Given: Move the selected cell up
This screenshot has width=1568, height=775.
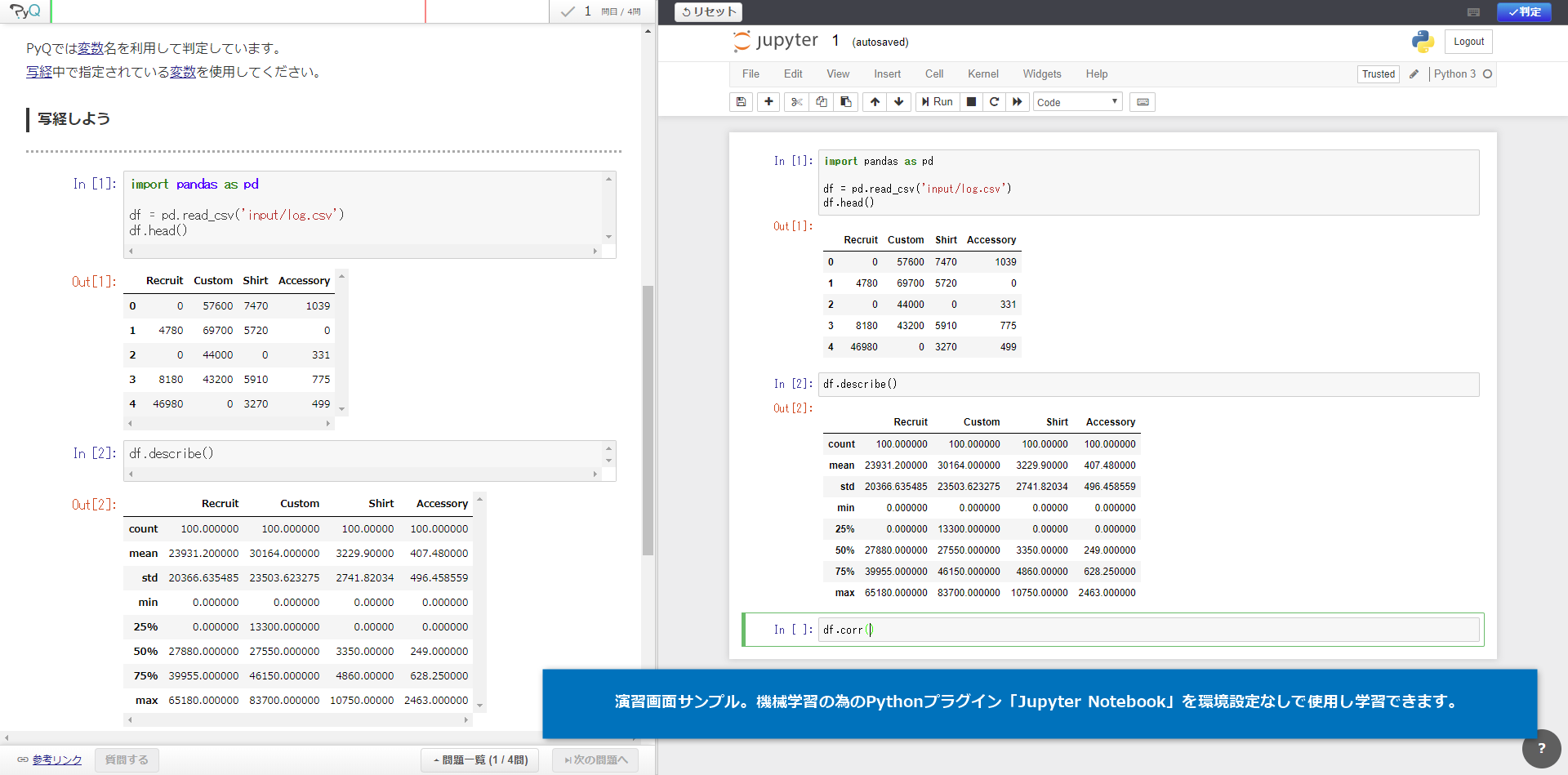Looking at the screenshot, I should point(875,102).
